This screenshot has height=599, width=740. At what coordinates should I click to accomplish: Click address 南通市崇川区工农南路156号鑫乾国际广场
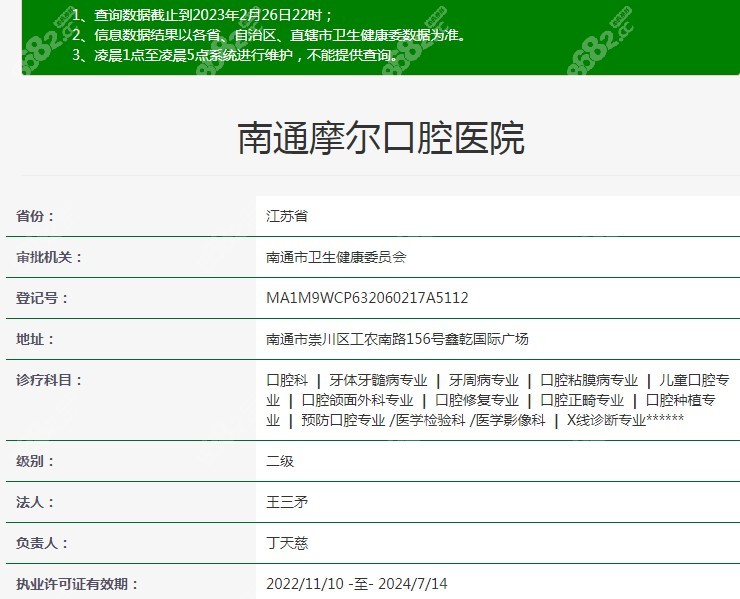[x=397, y=339]
